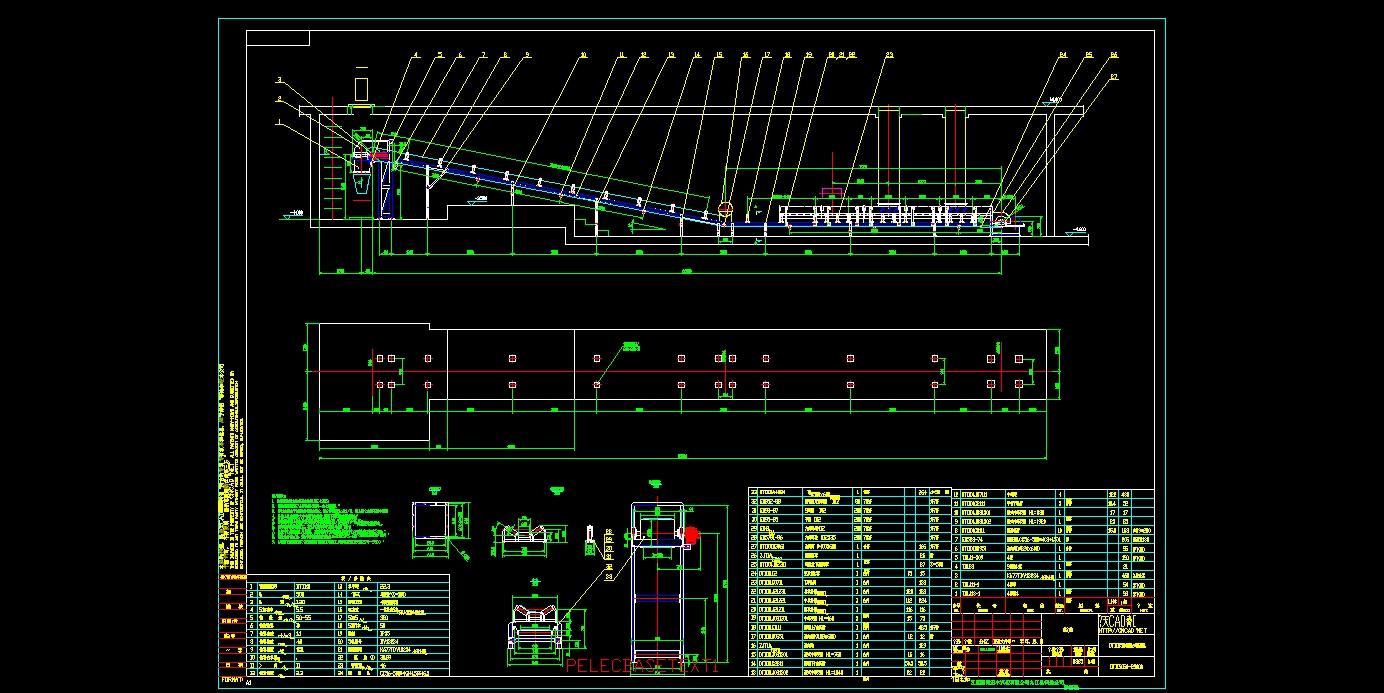Click part callout number 23

click(889, 55)
